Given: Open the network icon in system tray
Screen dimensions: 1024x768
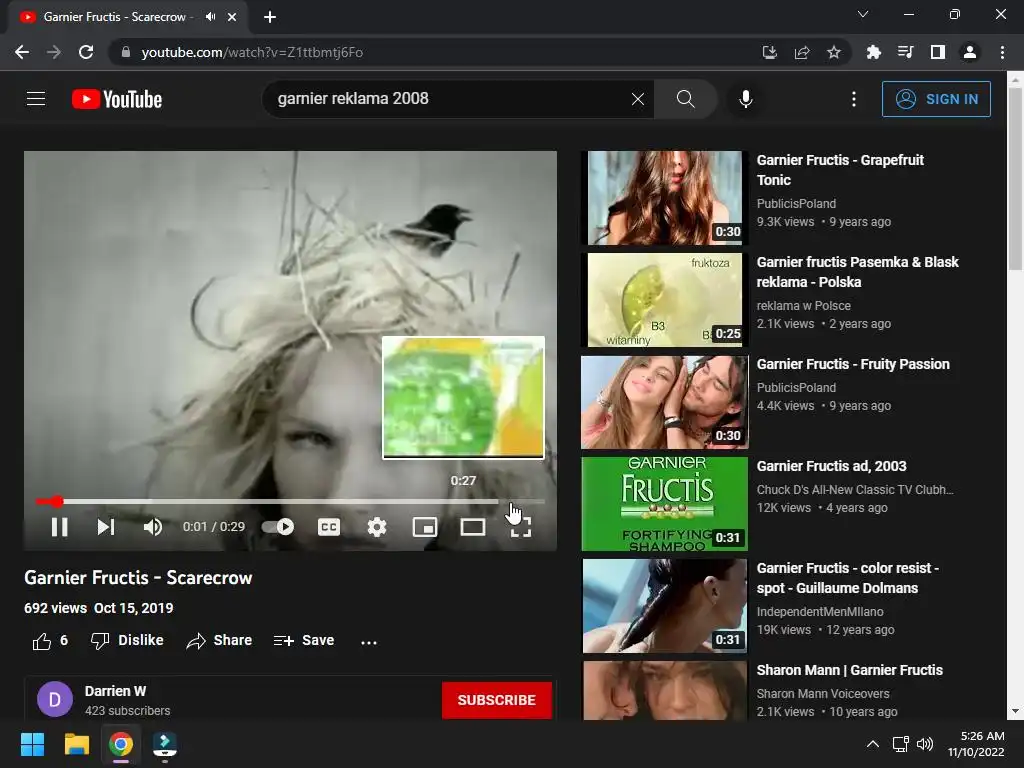Looking at the screenshot, I should point(901,744).
